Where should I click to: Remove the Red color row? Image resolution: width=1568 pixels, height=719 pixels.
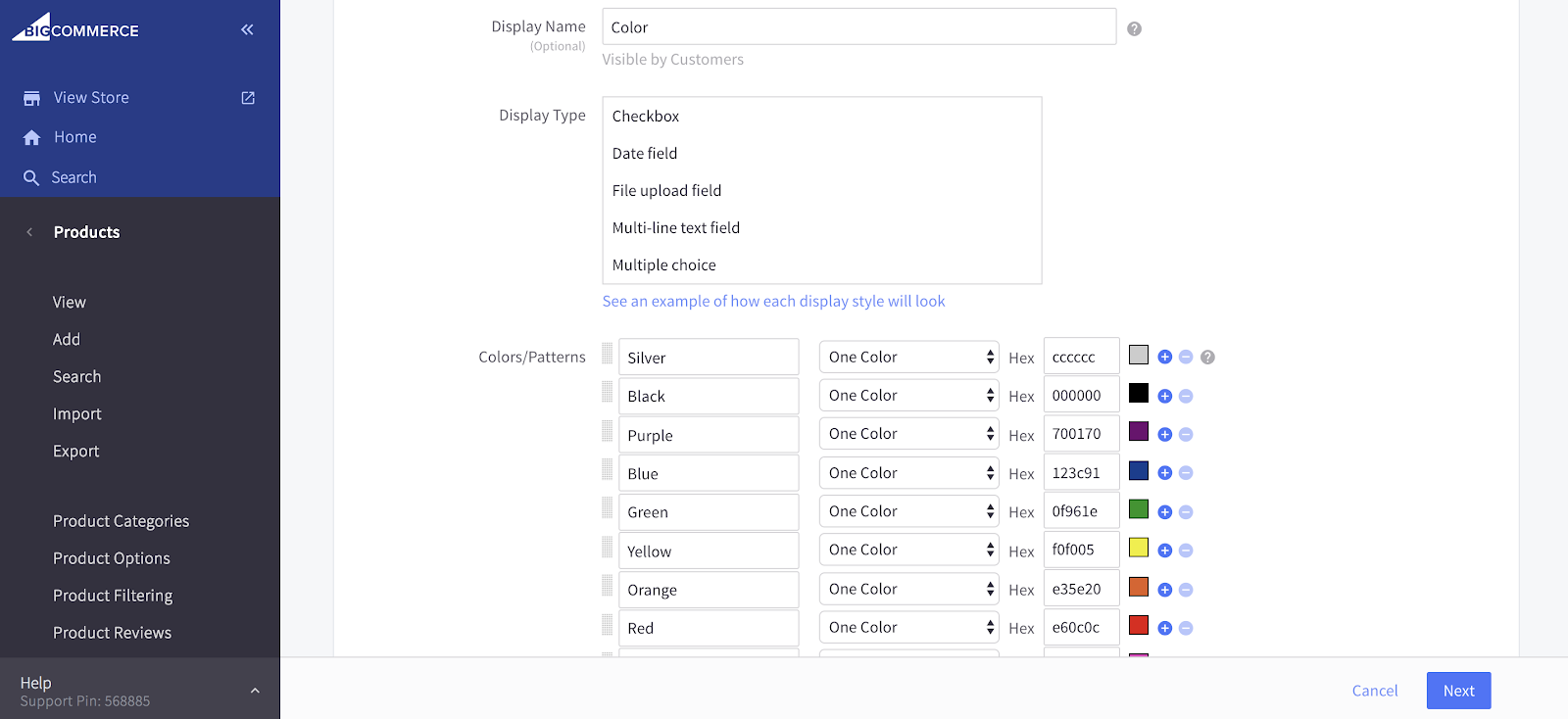point(1186,628)
